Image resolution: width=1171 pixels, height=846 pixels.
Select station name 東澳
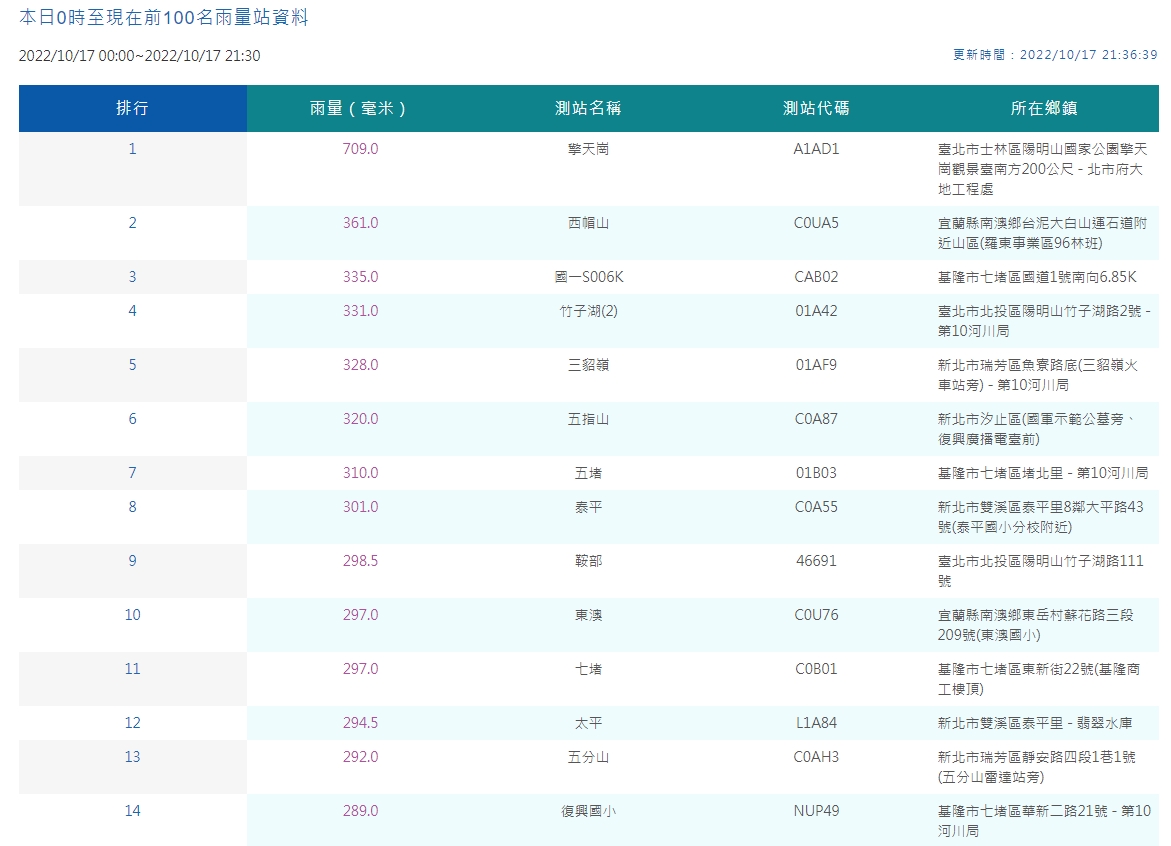pos(588,615)
